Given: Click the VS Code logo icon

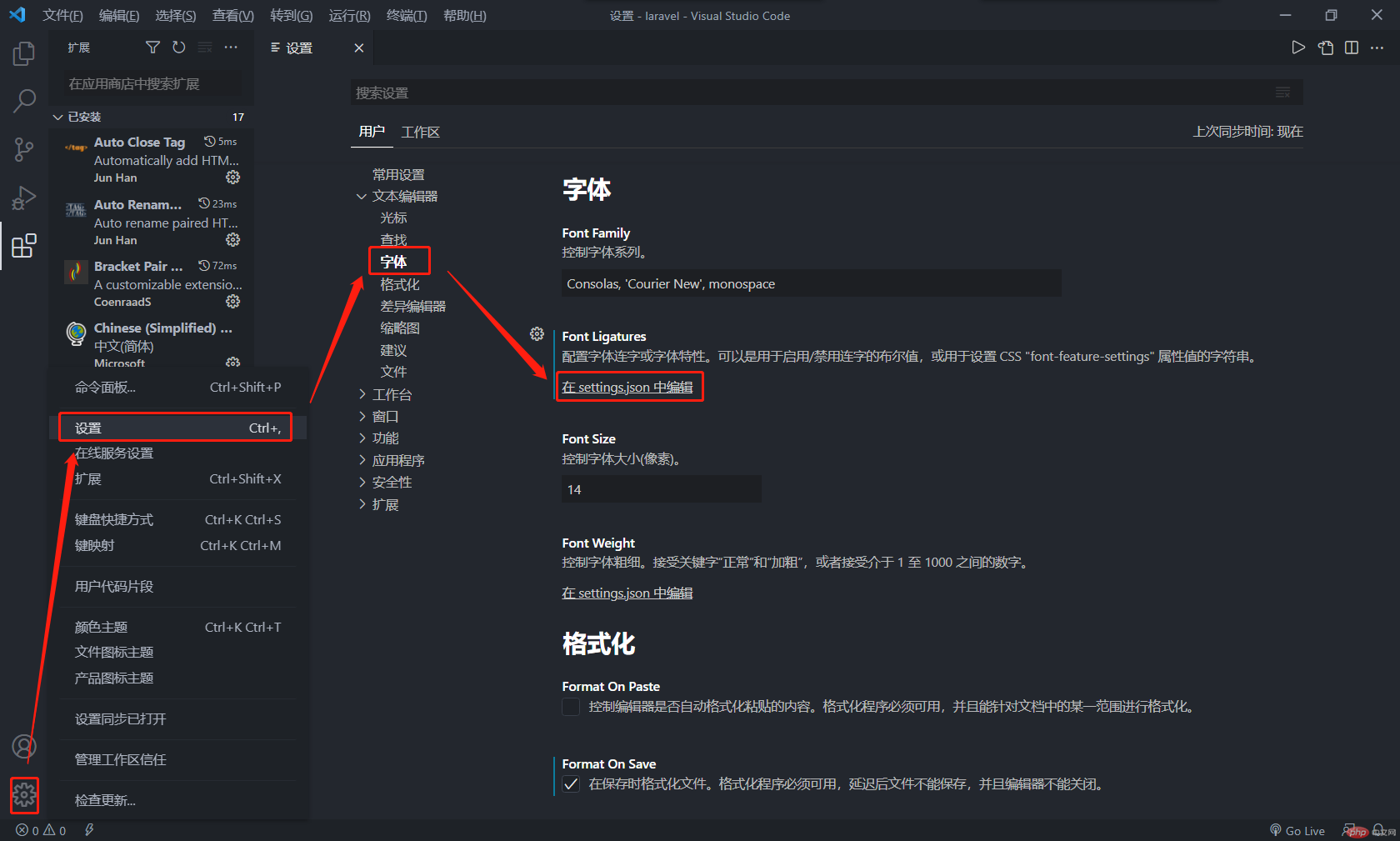Looking at the screenshot, I should pyautogui.click(x=17, y=15).
